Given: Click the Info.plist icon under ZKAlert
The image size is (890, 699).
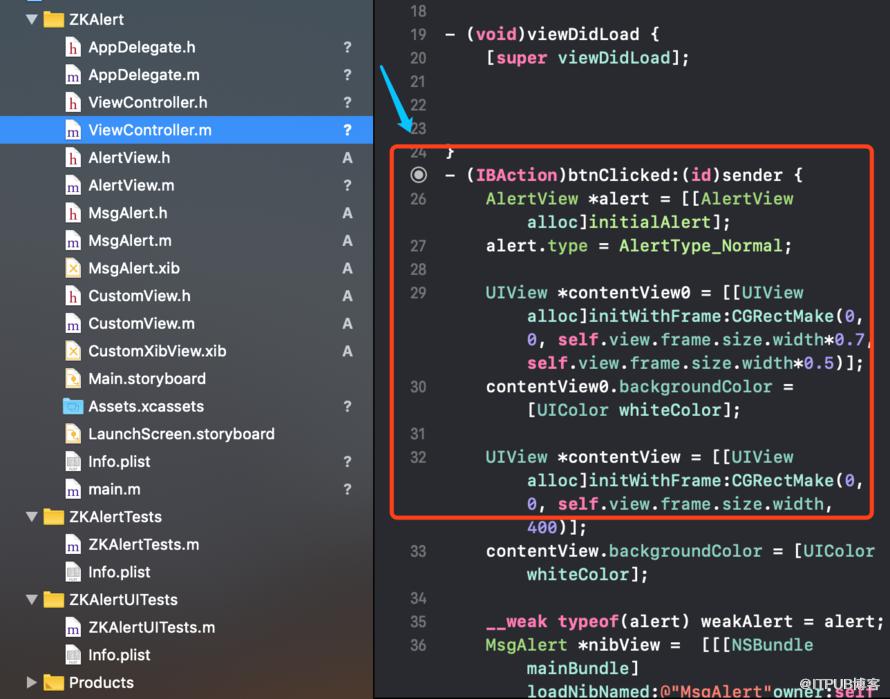Looking at the screenshot, I should tap(73, 462).
